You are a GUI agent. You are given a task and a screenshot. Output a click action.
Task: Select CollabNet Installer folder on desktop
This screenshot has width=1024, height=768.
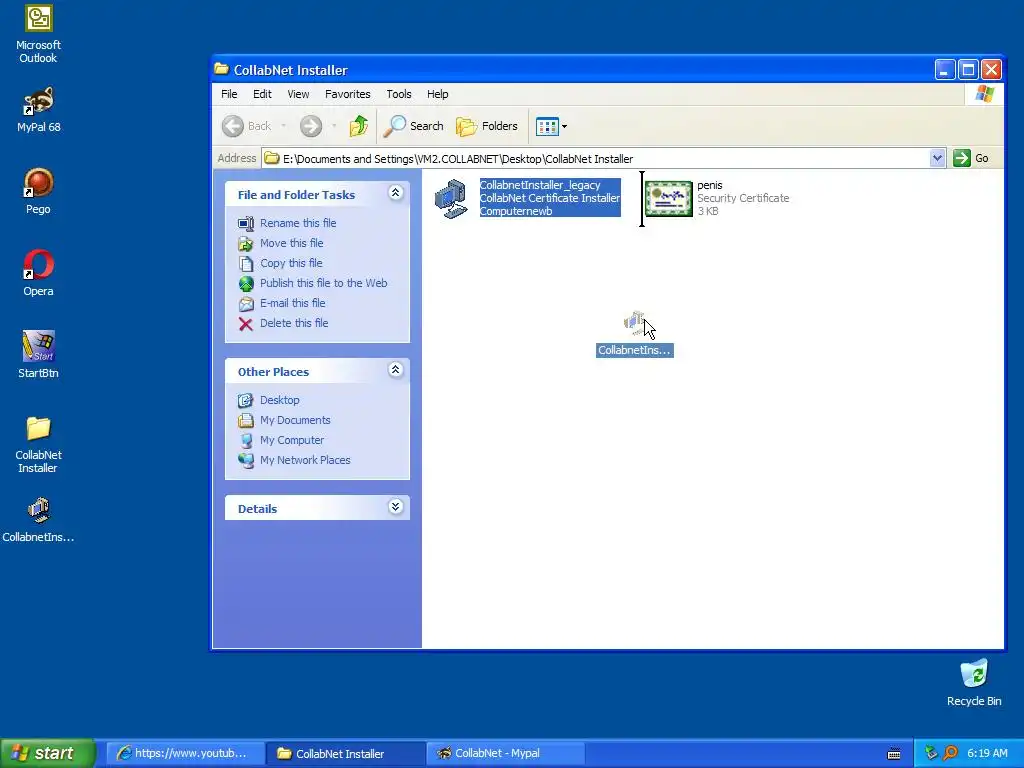pos(38,444)
